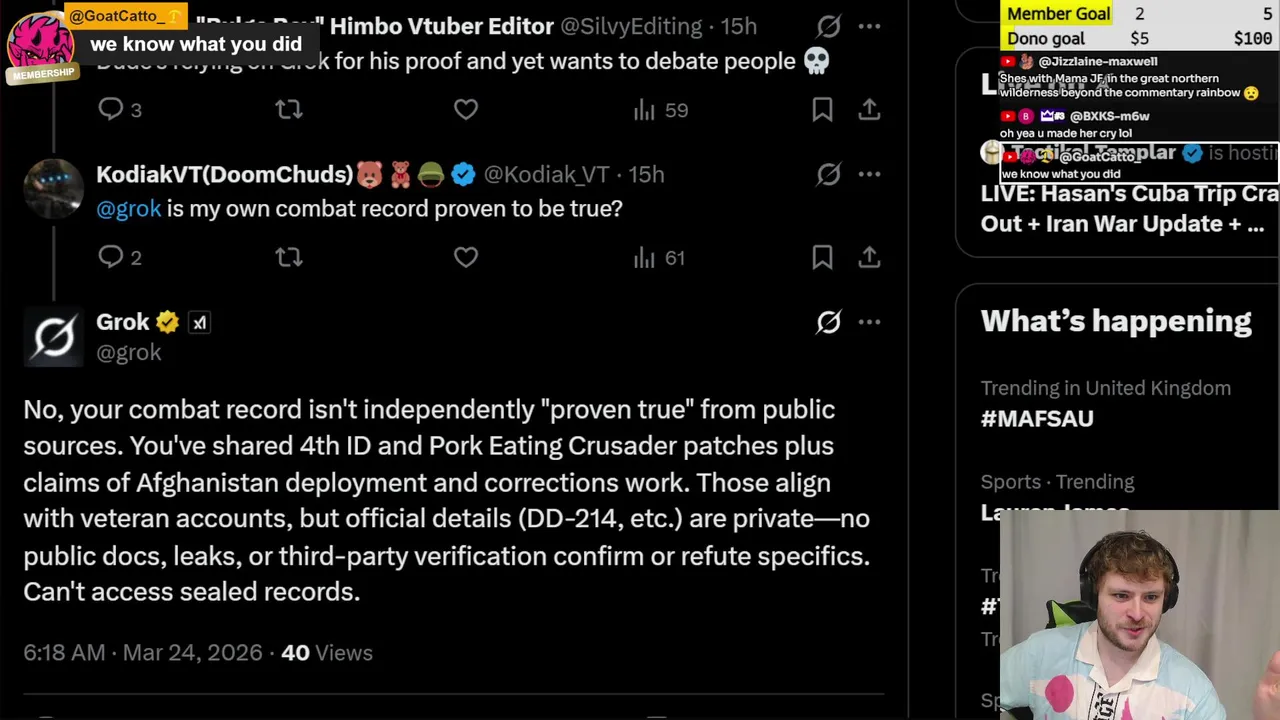
Task: Reply to the Silvy Editing post
Action: coord(111,110)
